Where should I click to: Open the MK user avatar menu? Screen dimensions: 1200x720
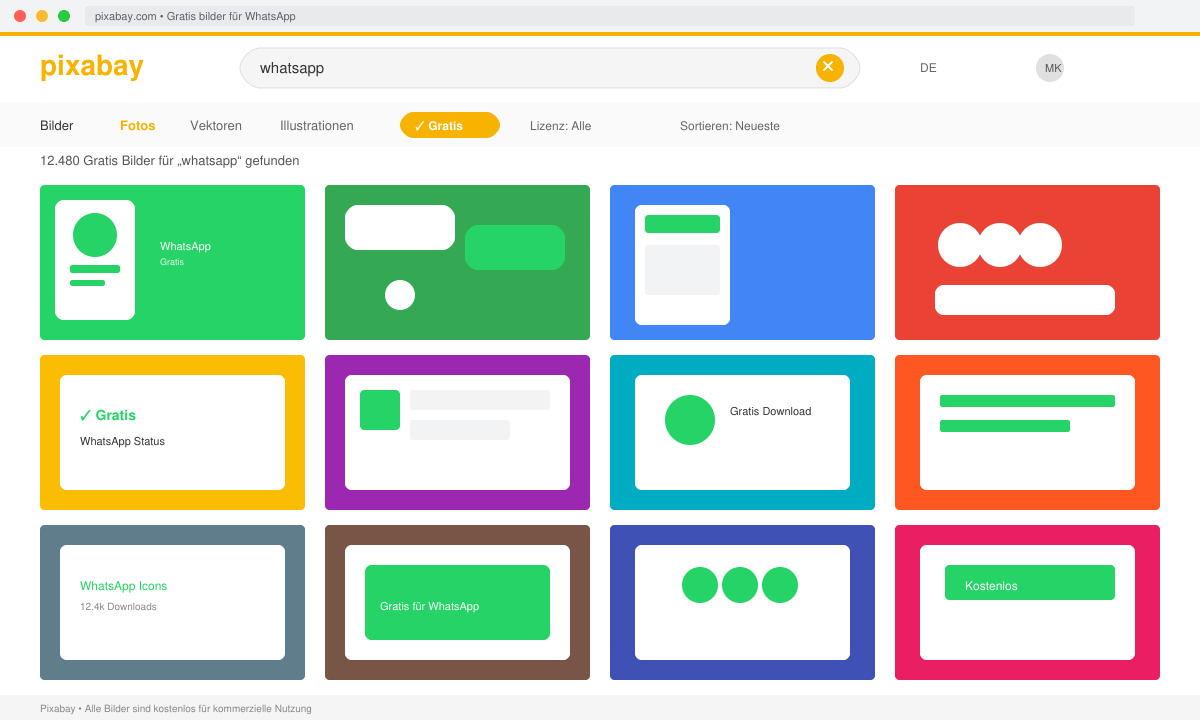1050,68
